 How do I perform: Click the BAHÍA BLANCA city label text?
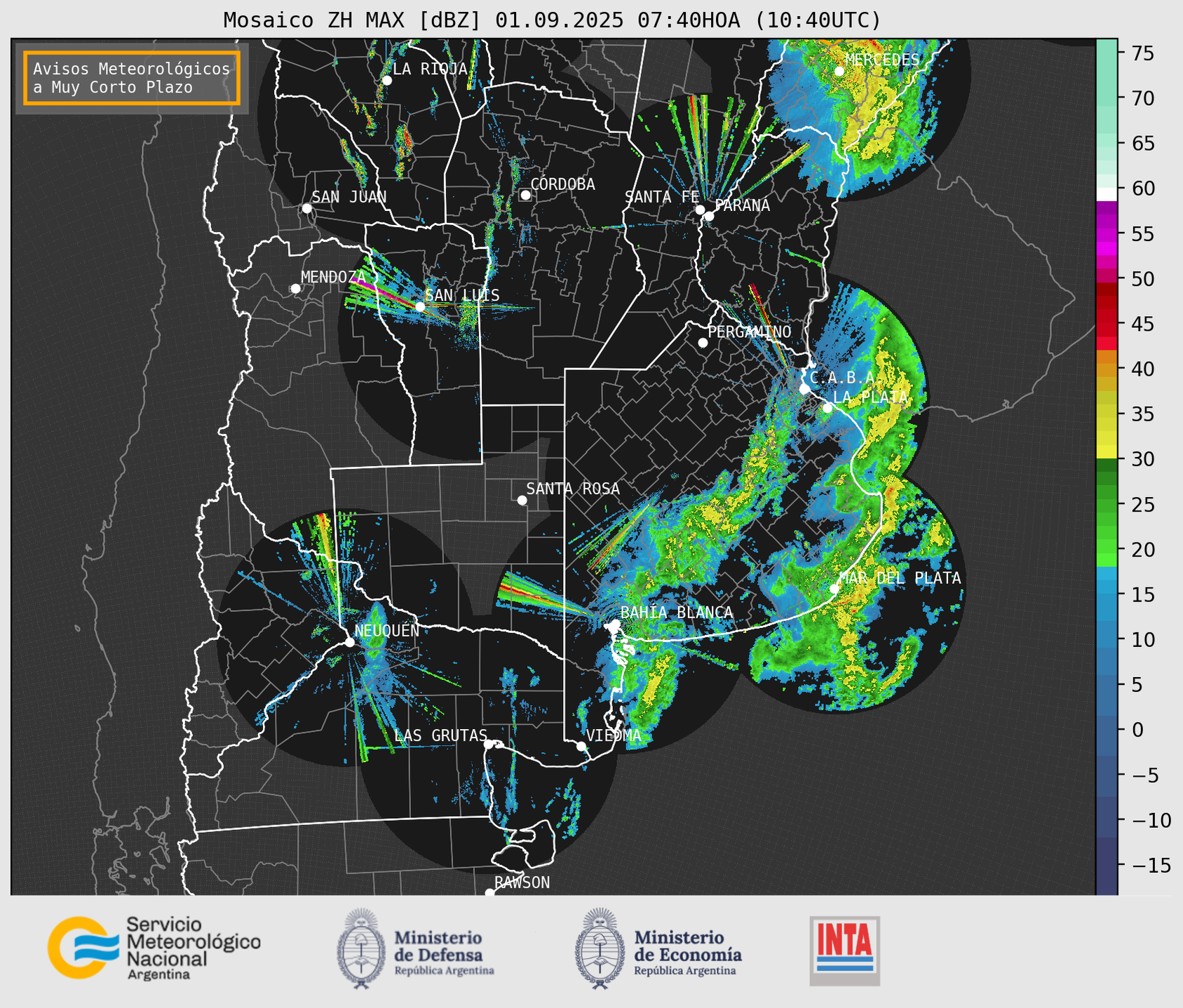point(677,613)
